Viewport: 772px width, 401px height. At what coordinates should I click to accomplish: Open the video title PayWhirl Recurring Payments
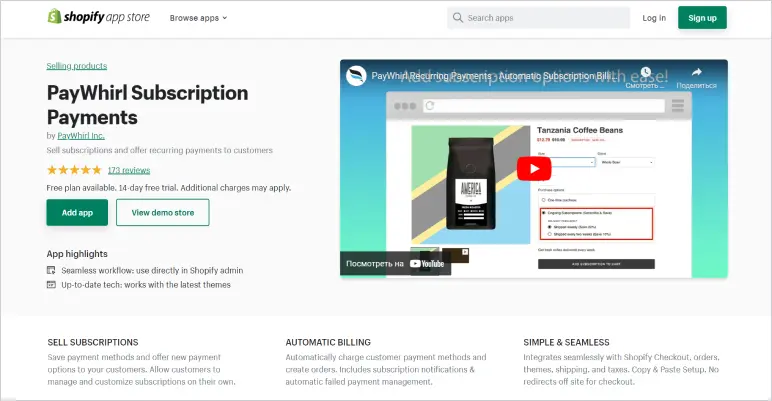click(494, 76)
